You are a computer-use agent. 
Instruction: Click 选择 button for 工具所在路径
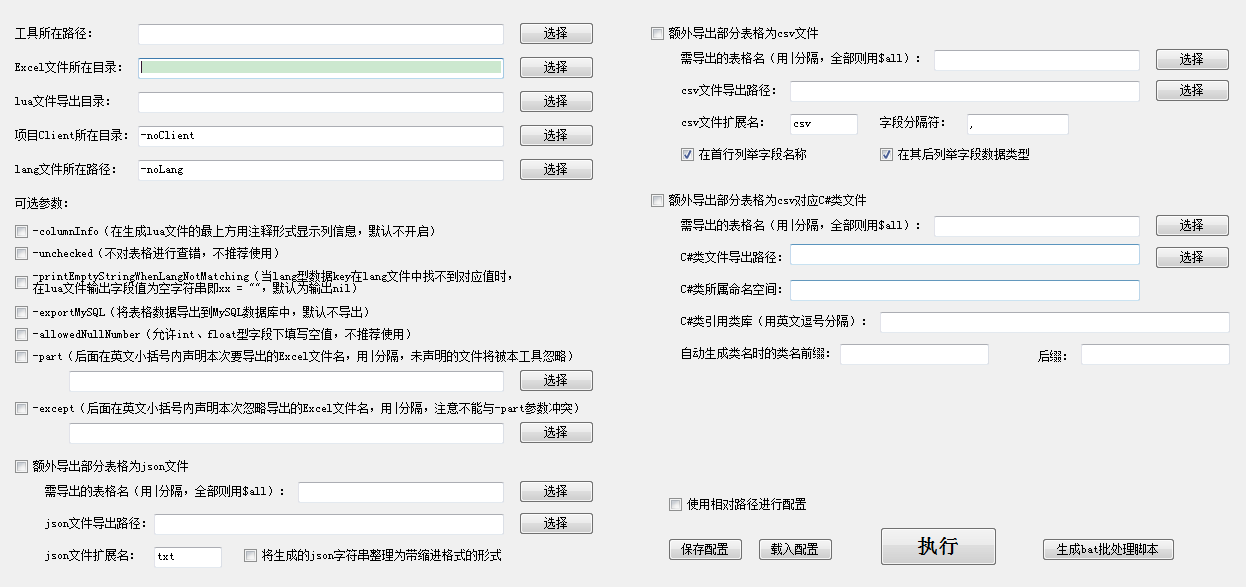pos(556,34)
